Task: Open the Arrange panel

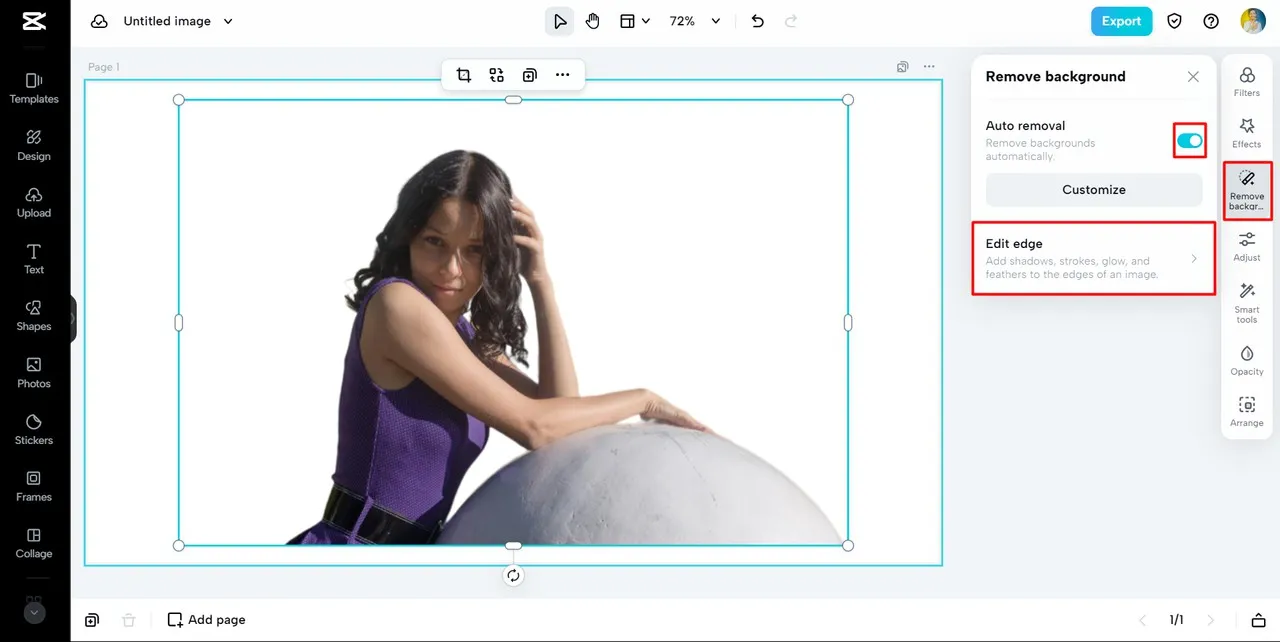Action: 1246,411
